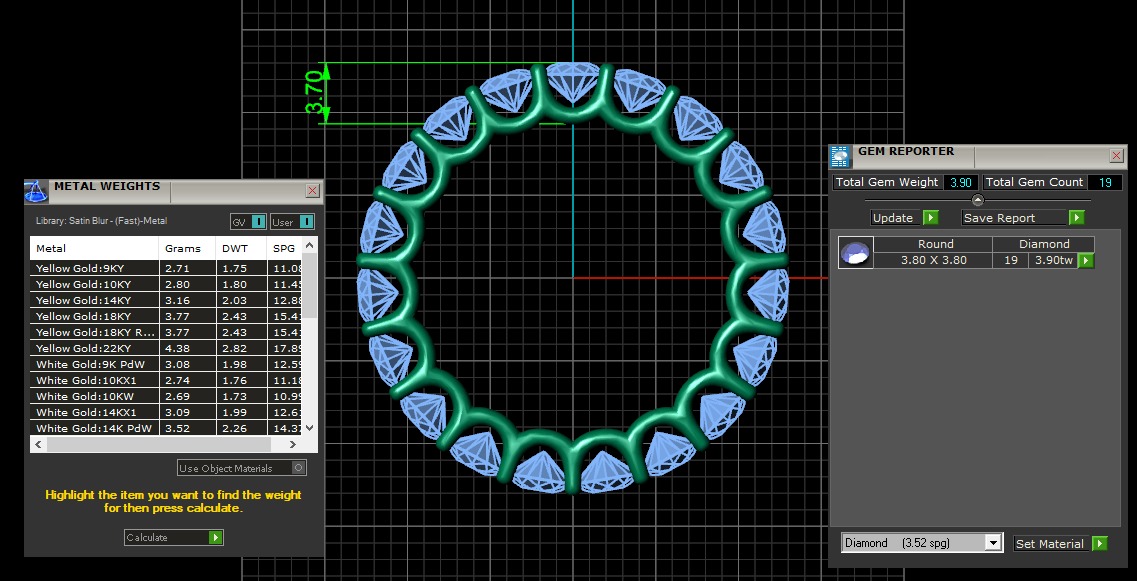The height and width of the screenshot is (581, 1137).
Task: Click the 3.70 dimension label in viewport
Action: point(313,92)
